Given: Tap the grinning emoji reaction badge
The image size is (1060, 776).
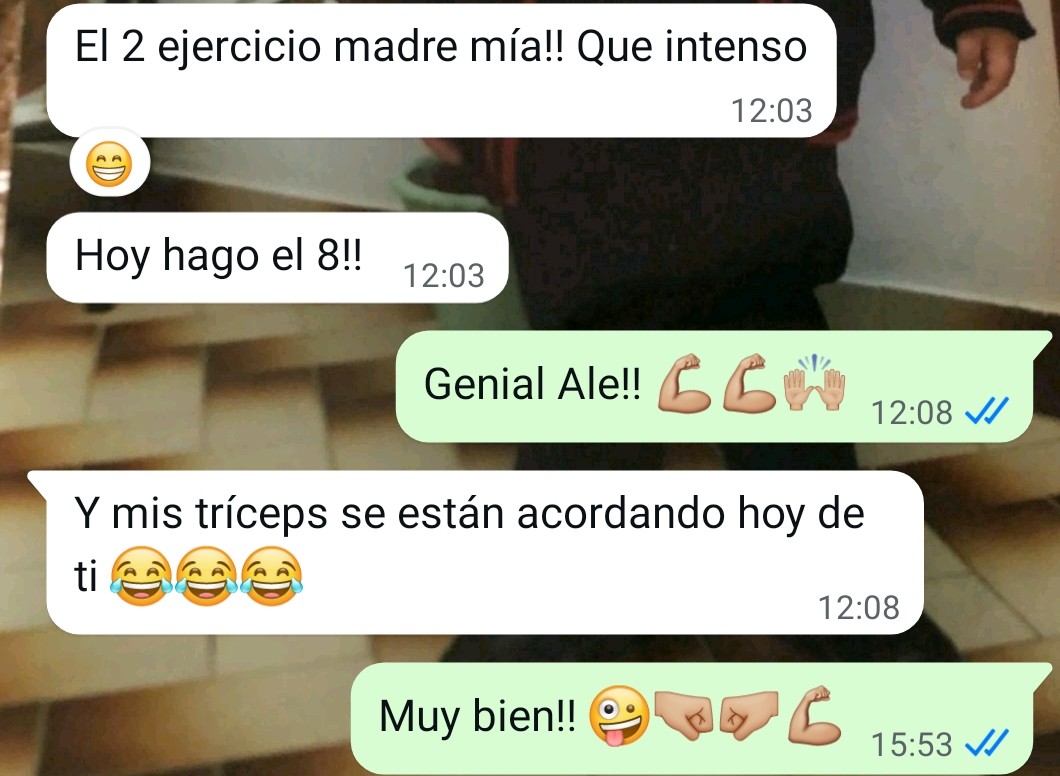Looking at the screenshot, I should coord(110,164).
